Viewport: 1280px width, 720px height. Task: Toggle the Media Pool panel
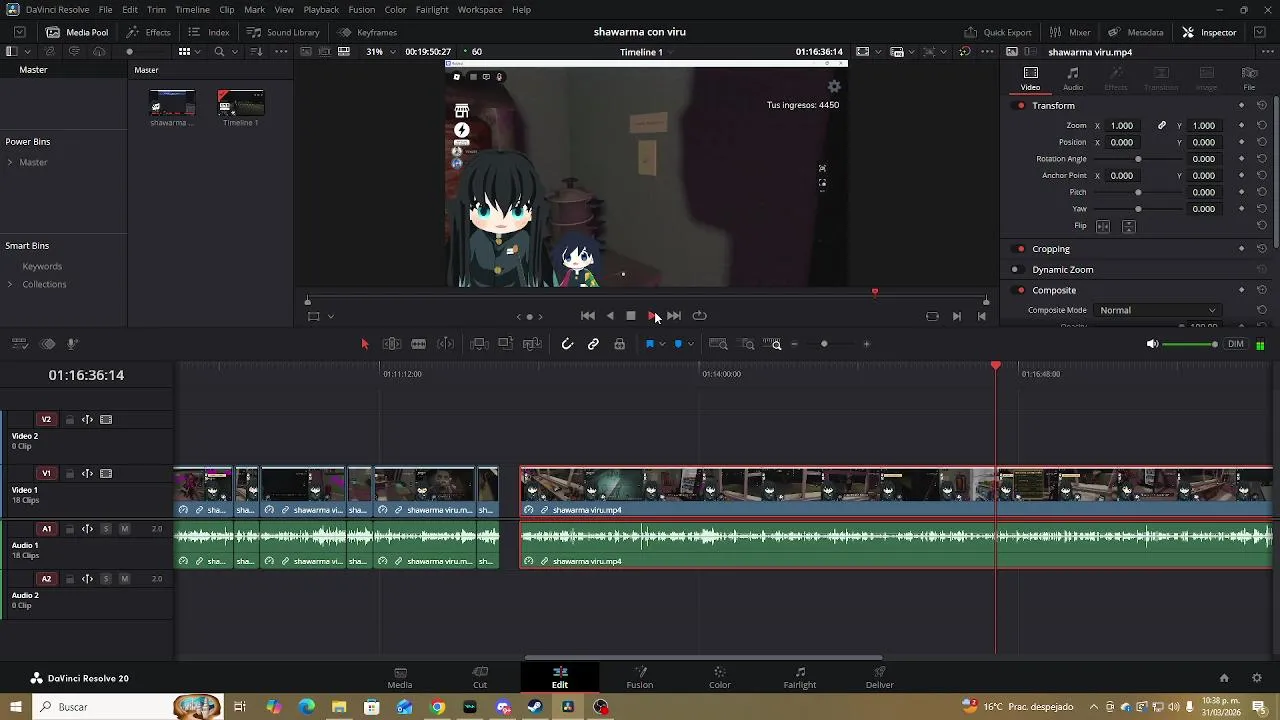tap(77, 32)
